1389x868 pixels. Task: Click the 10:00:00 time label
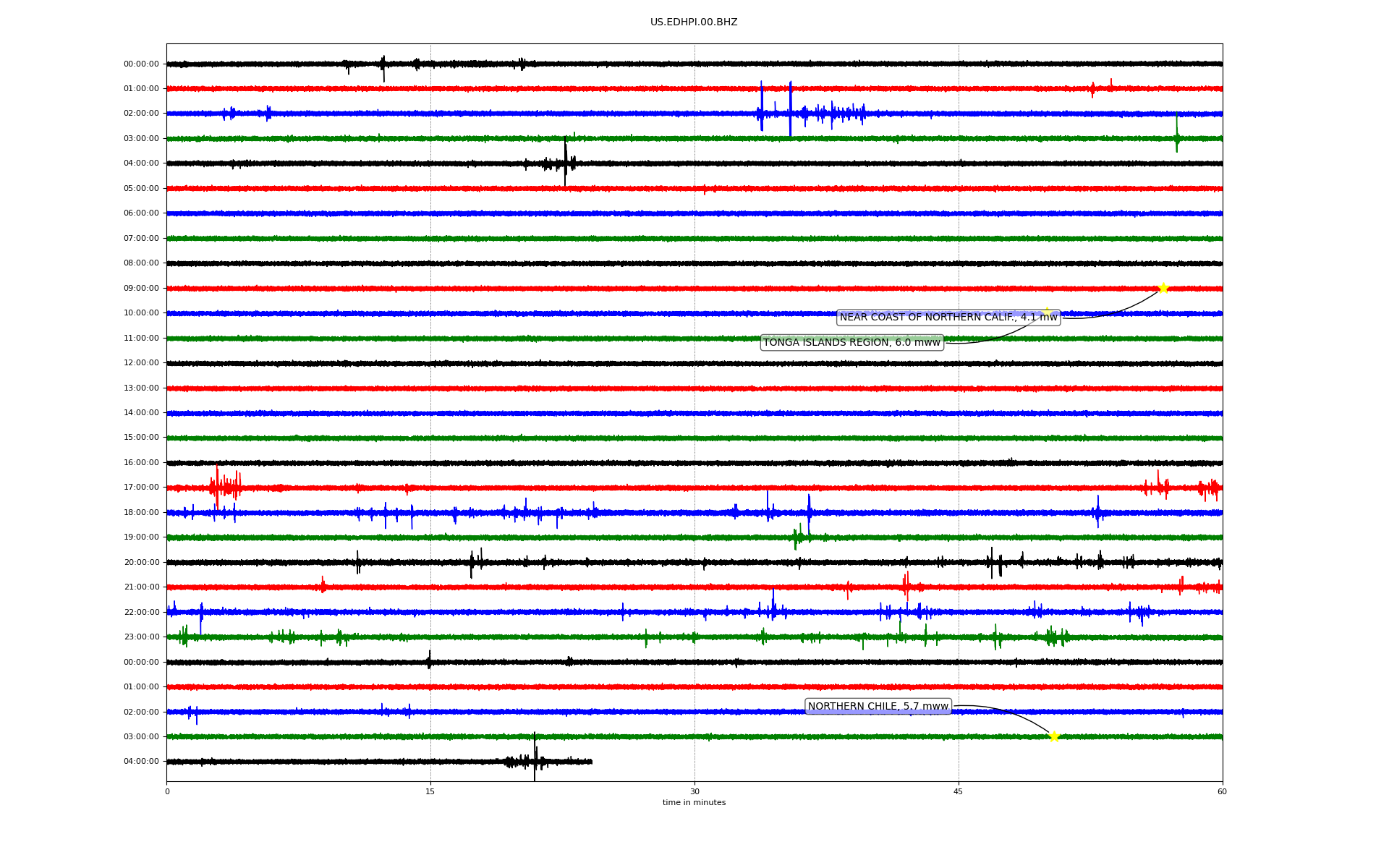point(141,313)
